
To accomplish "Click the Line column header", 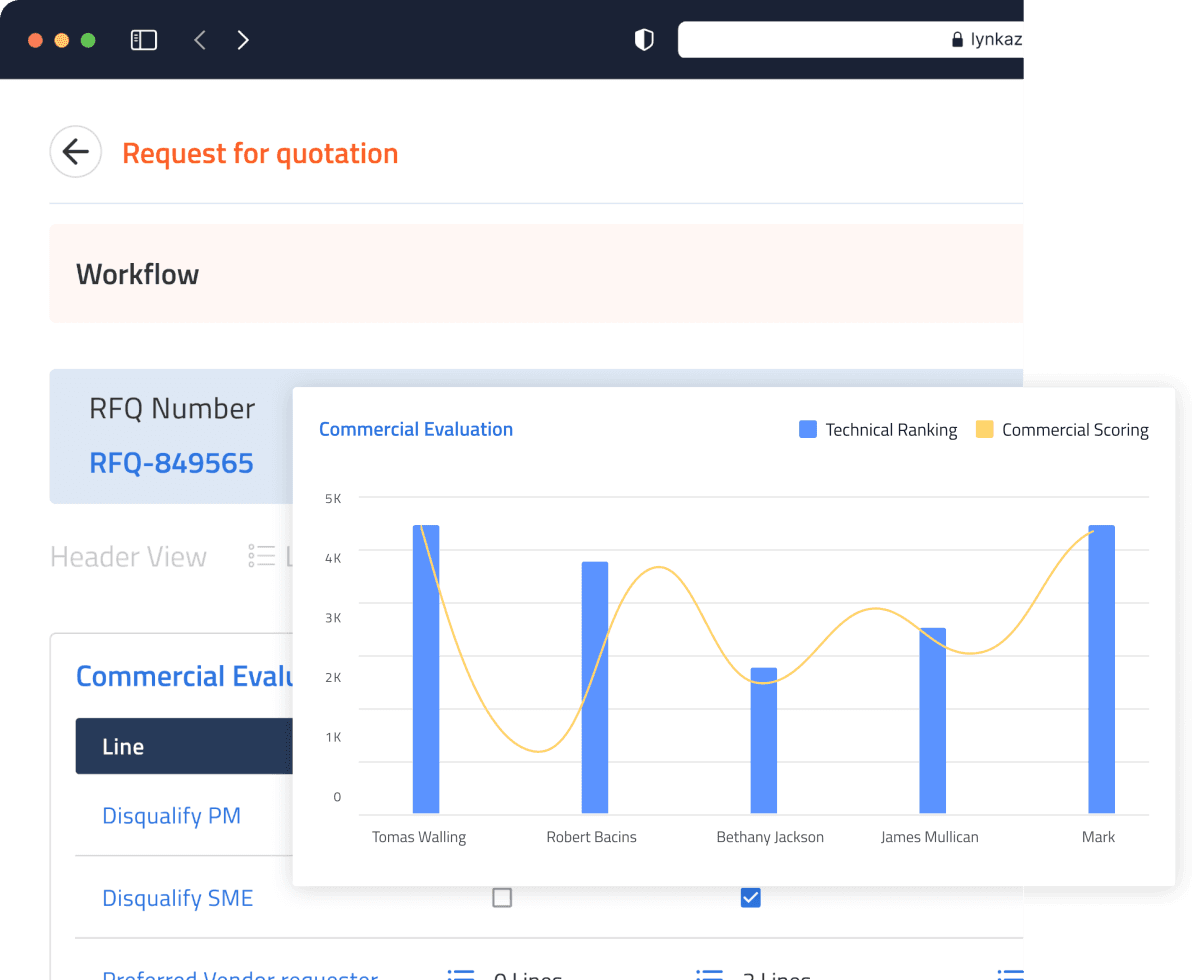I will point(123,747).
